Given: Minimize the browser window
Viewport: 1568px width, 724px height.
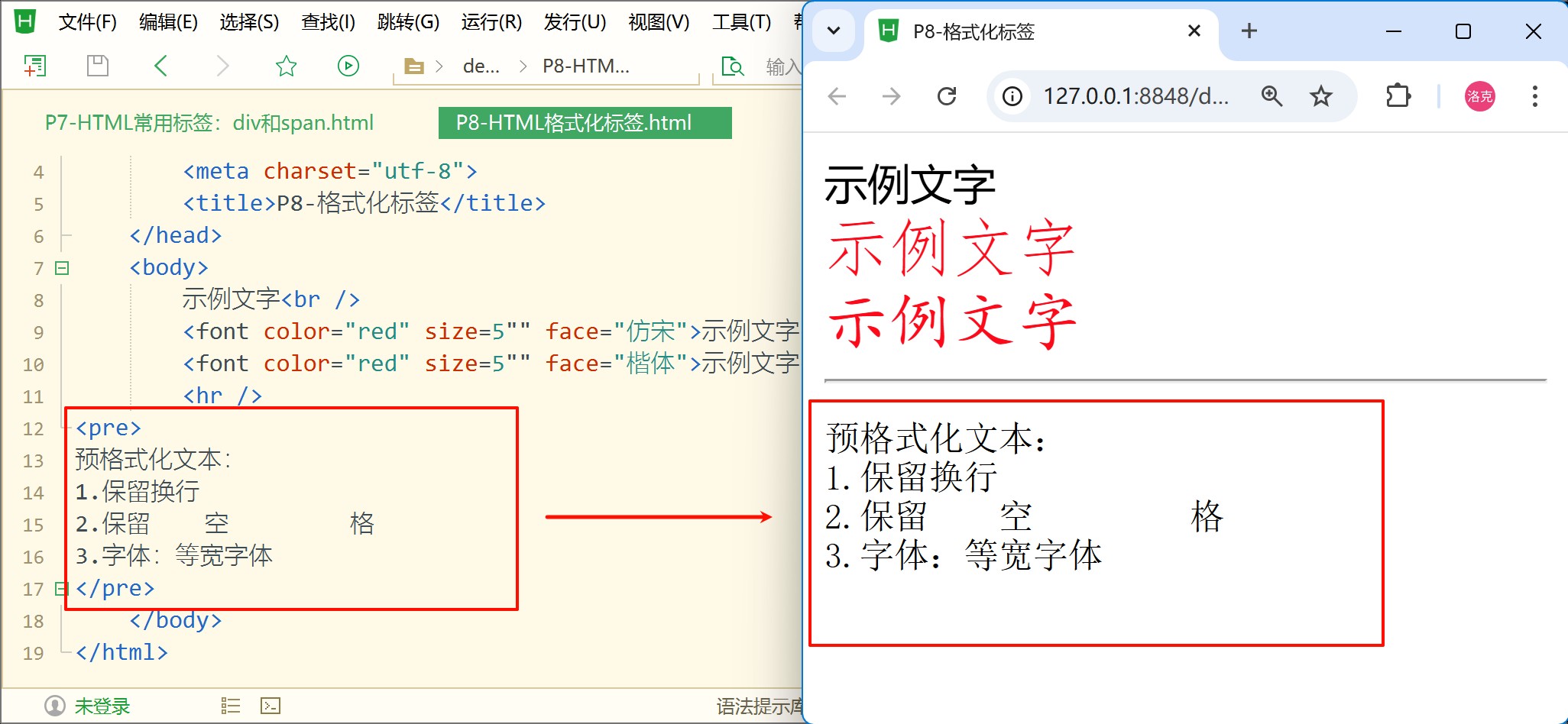Looking at the screenshot, I should tap(1394, 31).
